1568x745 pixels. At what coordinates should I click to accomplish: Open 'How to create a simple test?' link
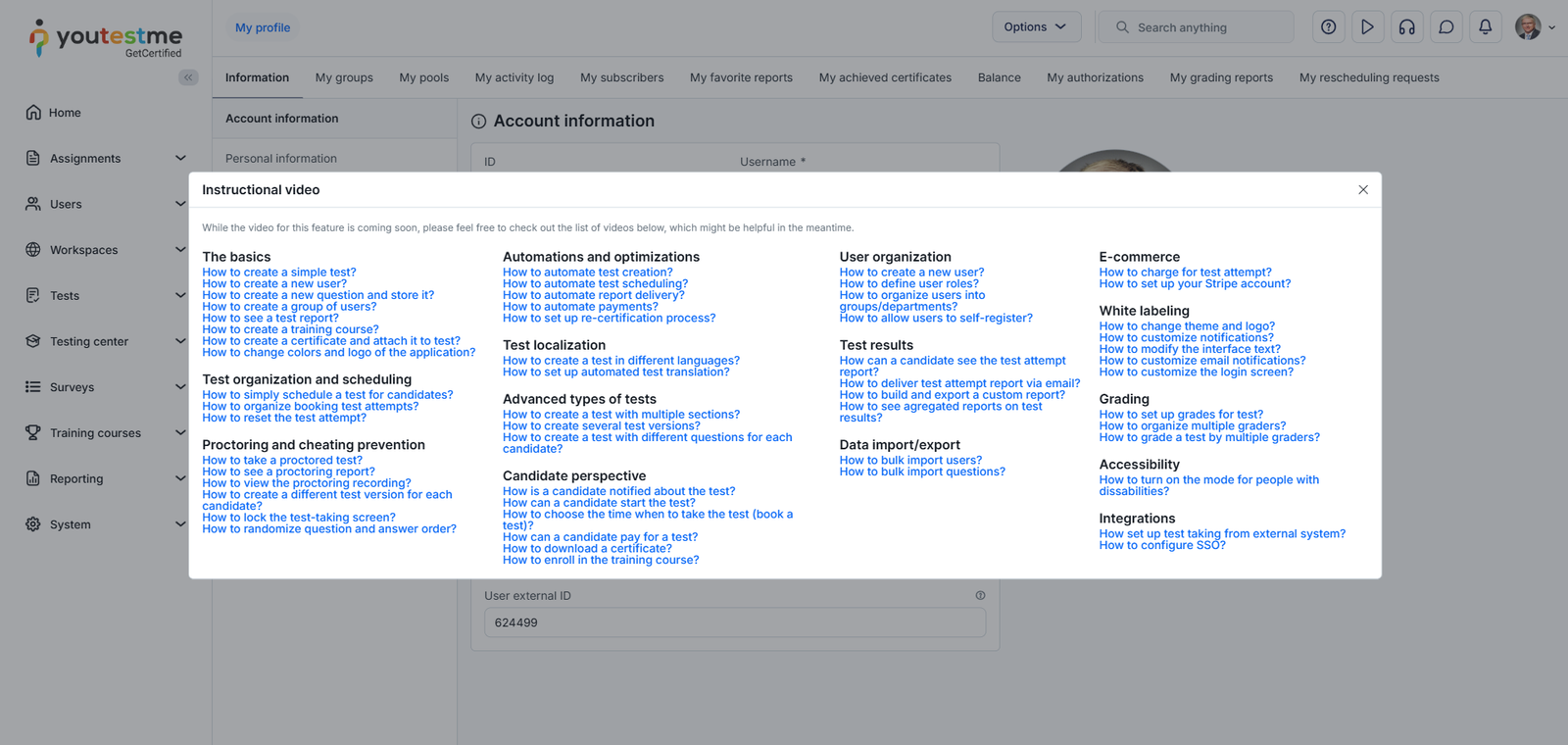(279, 273)
